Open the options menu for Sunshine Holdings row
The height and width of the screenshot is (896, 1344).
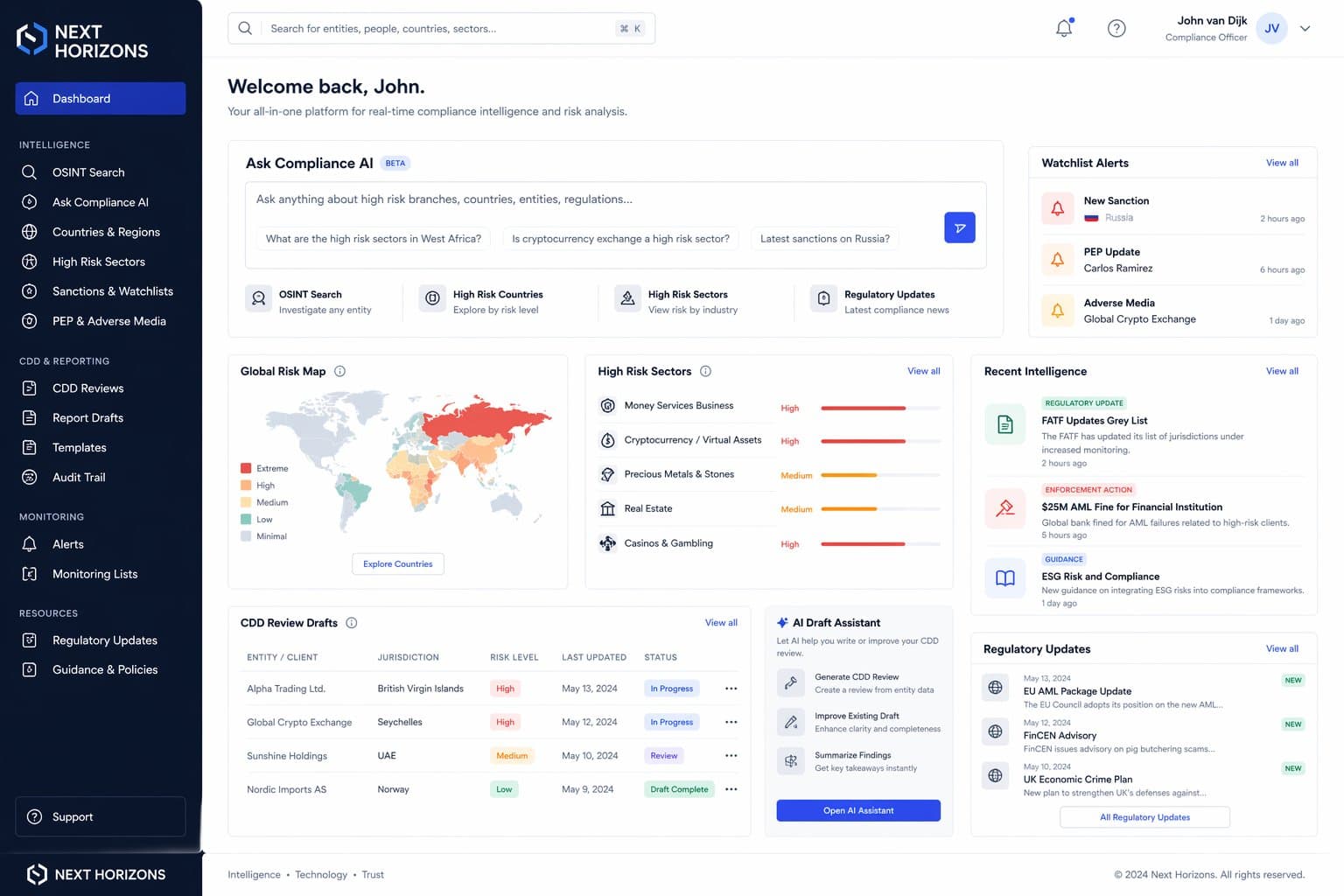click(x=731, y=755)
